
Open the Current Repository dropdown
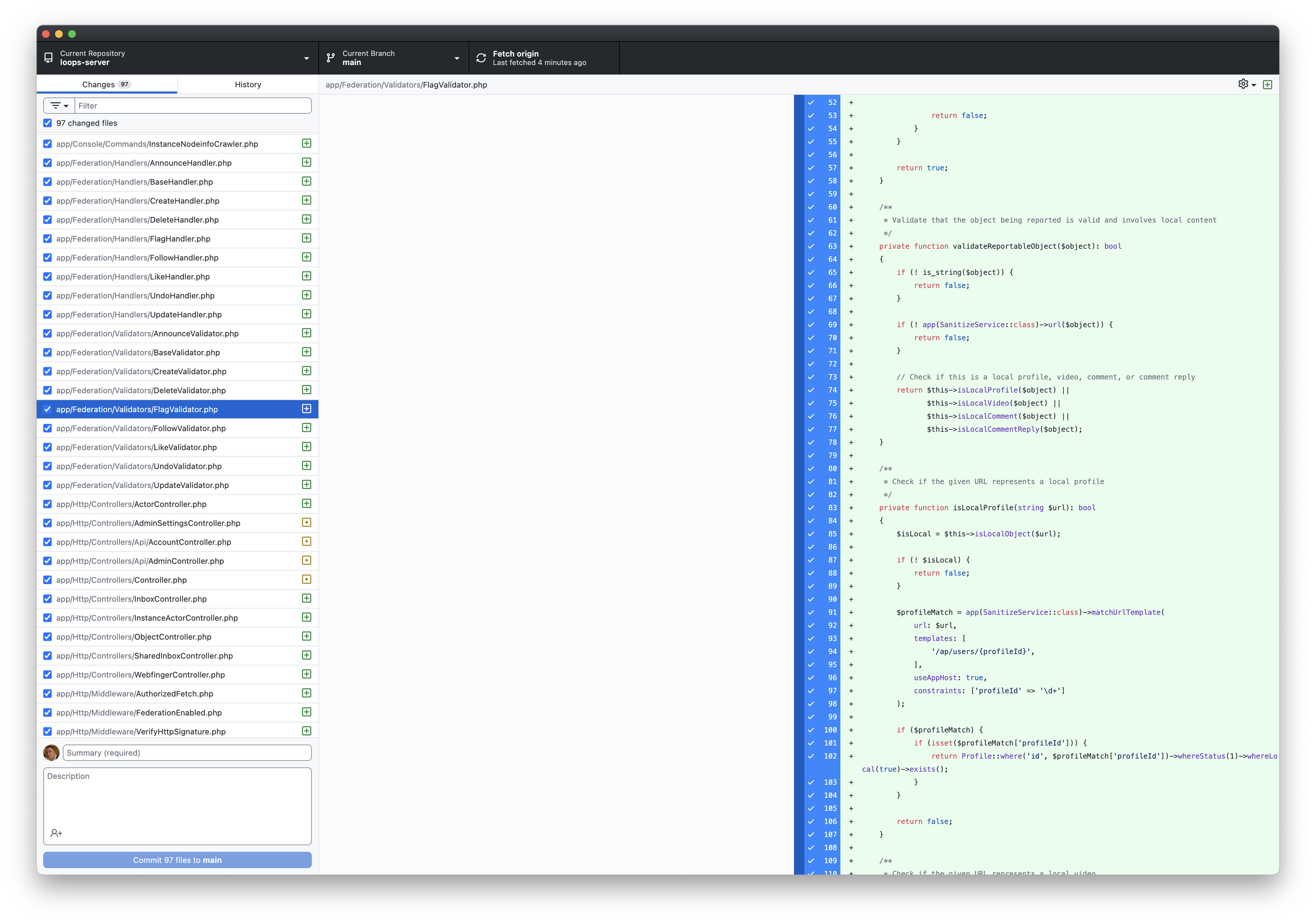click(178, 58)
